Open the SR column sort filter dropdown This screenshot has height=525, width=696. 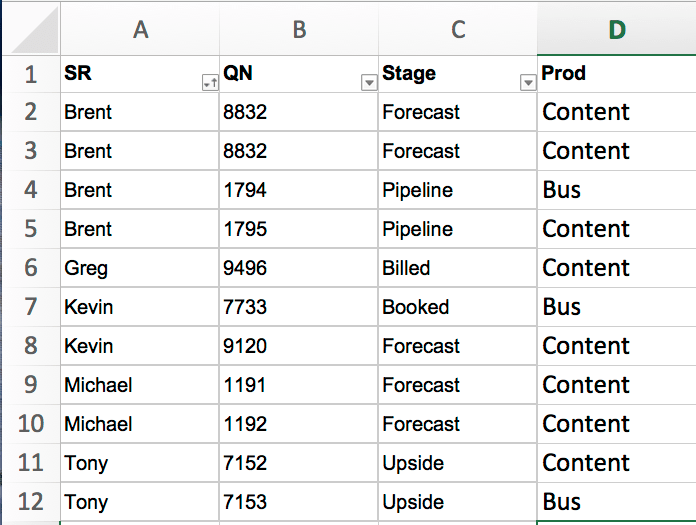click(210, 83)
